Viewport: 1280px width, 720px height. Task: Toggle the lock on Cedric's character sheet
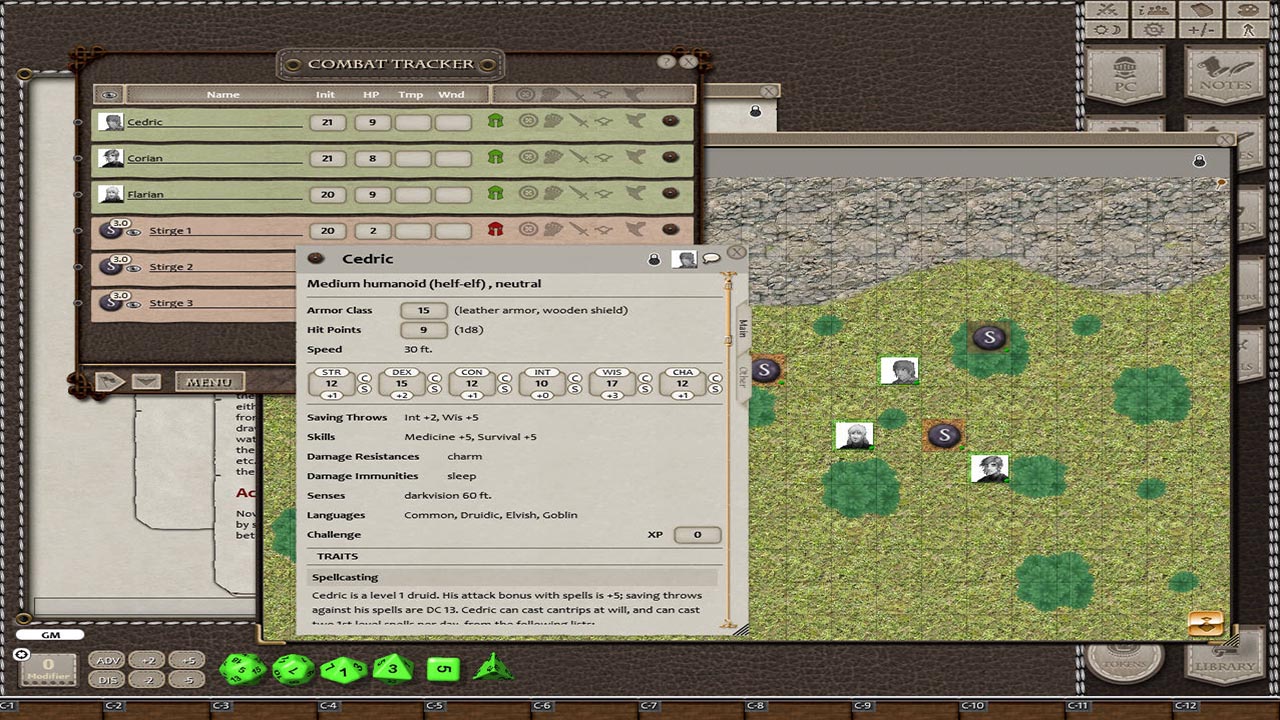tap(652, 258)
